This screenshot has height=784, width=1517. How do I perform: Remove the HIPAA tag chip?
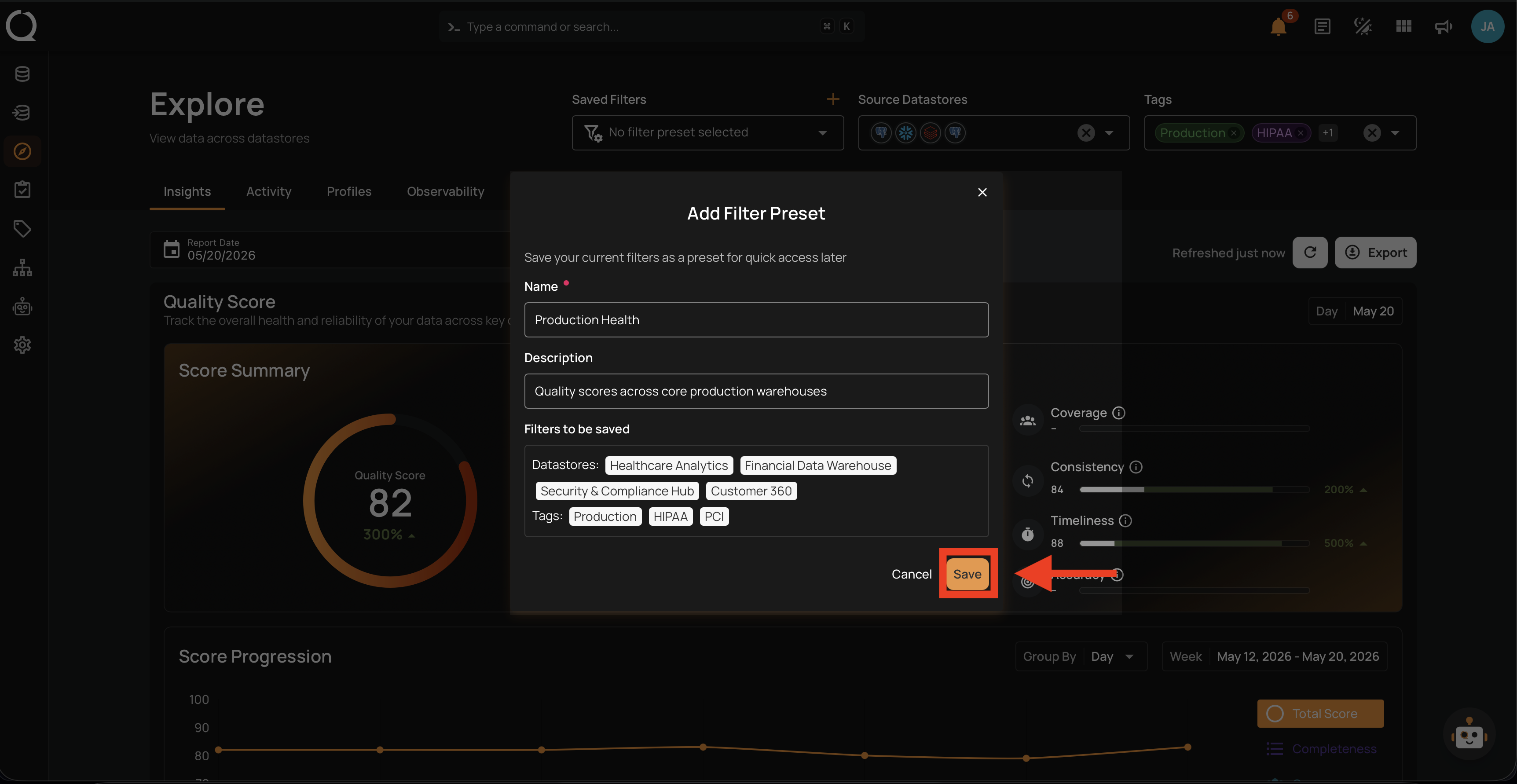(1300, 133)
